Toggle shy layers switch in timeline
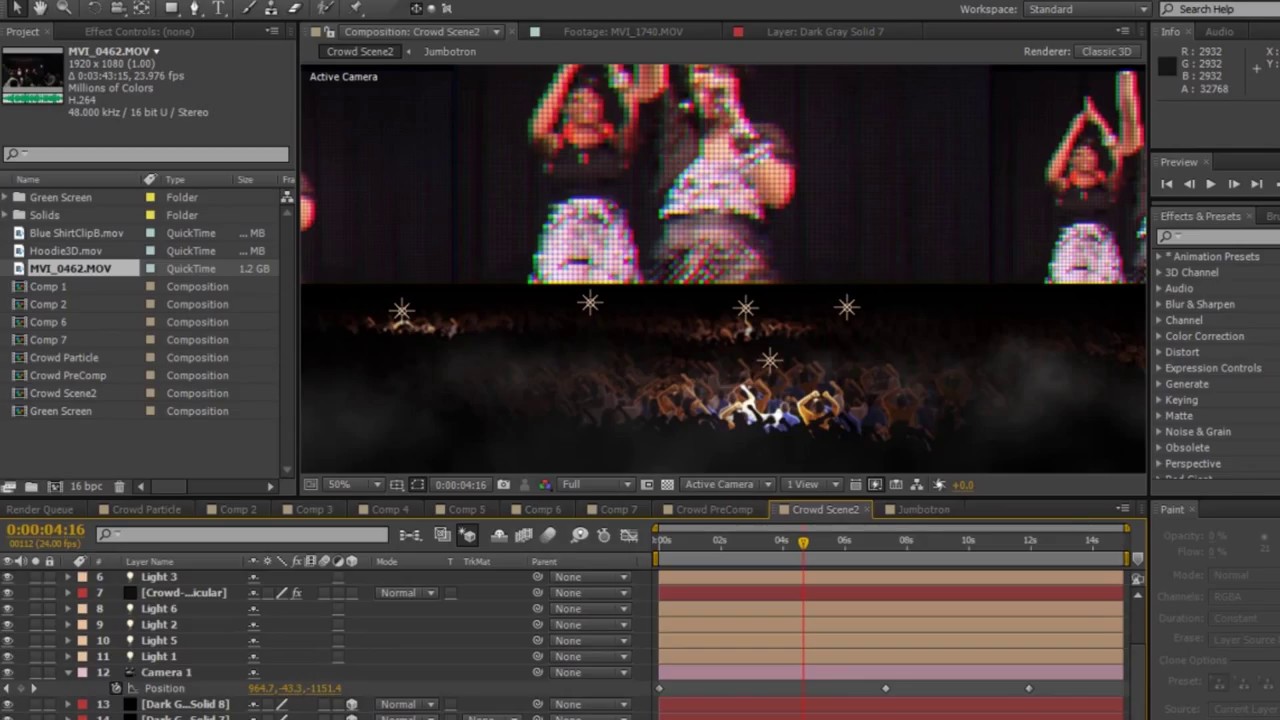The height and width of the screenshot is (720, 1280). click(x=498, y=536)
